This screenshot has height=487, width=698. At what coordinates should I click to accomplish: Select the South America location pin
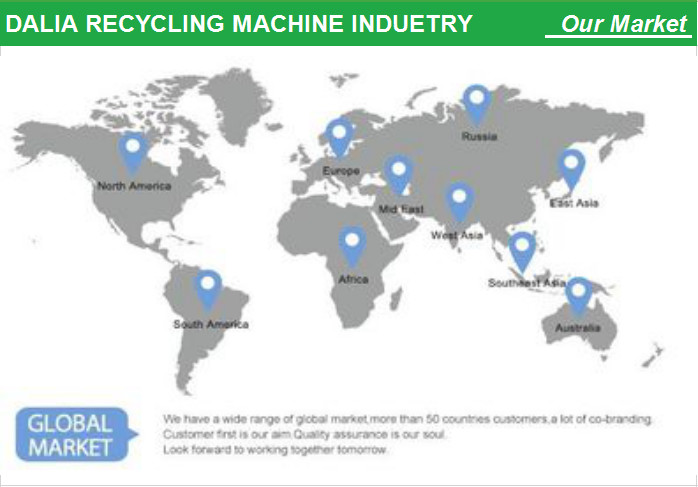(208, 288)
